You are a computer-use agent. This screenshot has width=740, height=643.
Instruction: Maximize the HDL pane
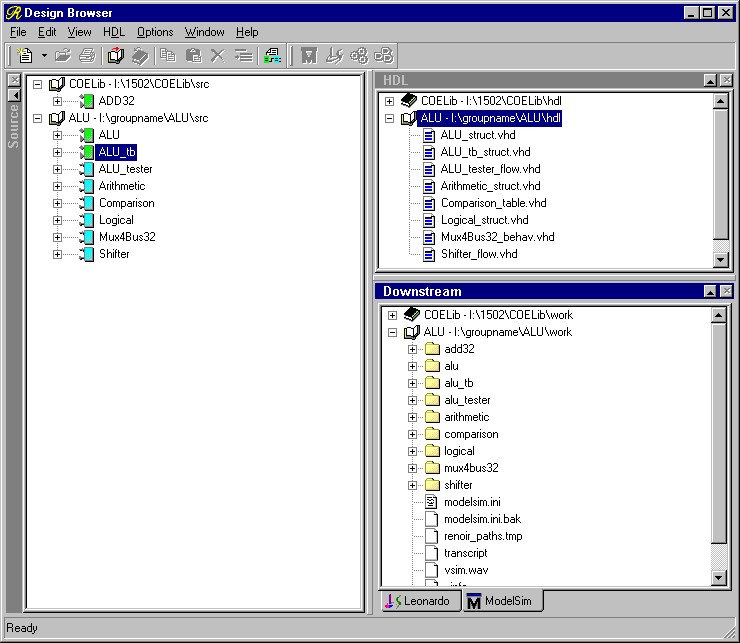[710, 80]
